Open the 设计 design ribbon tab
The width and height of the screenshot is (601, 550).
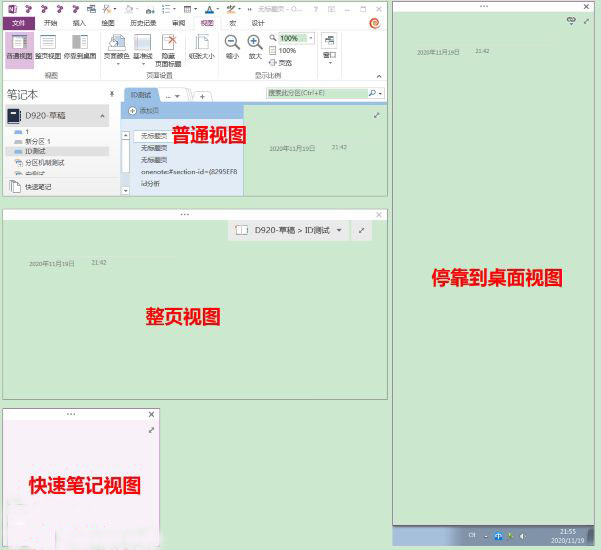[258, 23]
